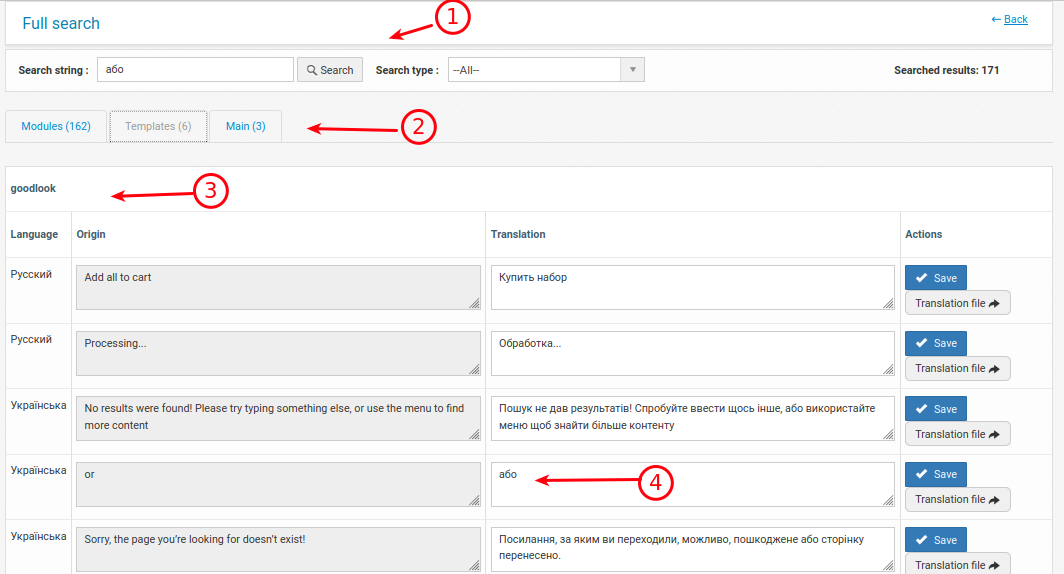
Task: Click the 'or' origin field
Action: [278, 484]
